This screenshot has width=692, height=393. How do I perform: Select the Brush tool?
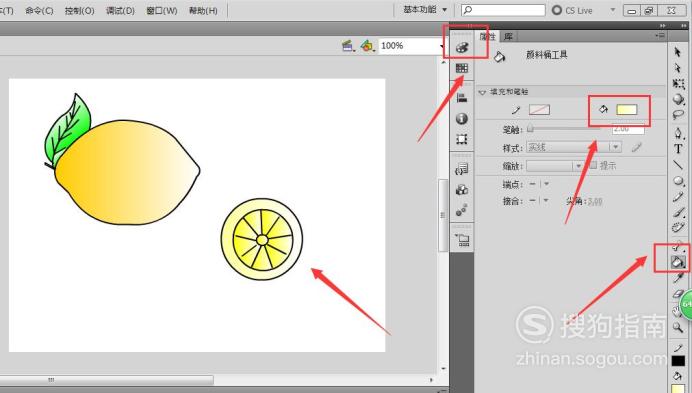pyautogui.click(x=678, y=212)
